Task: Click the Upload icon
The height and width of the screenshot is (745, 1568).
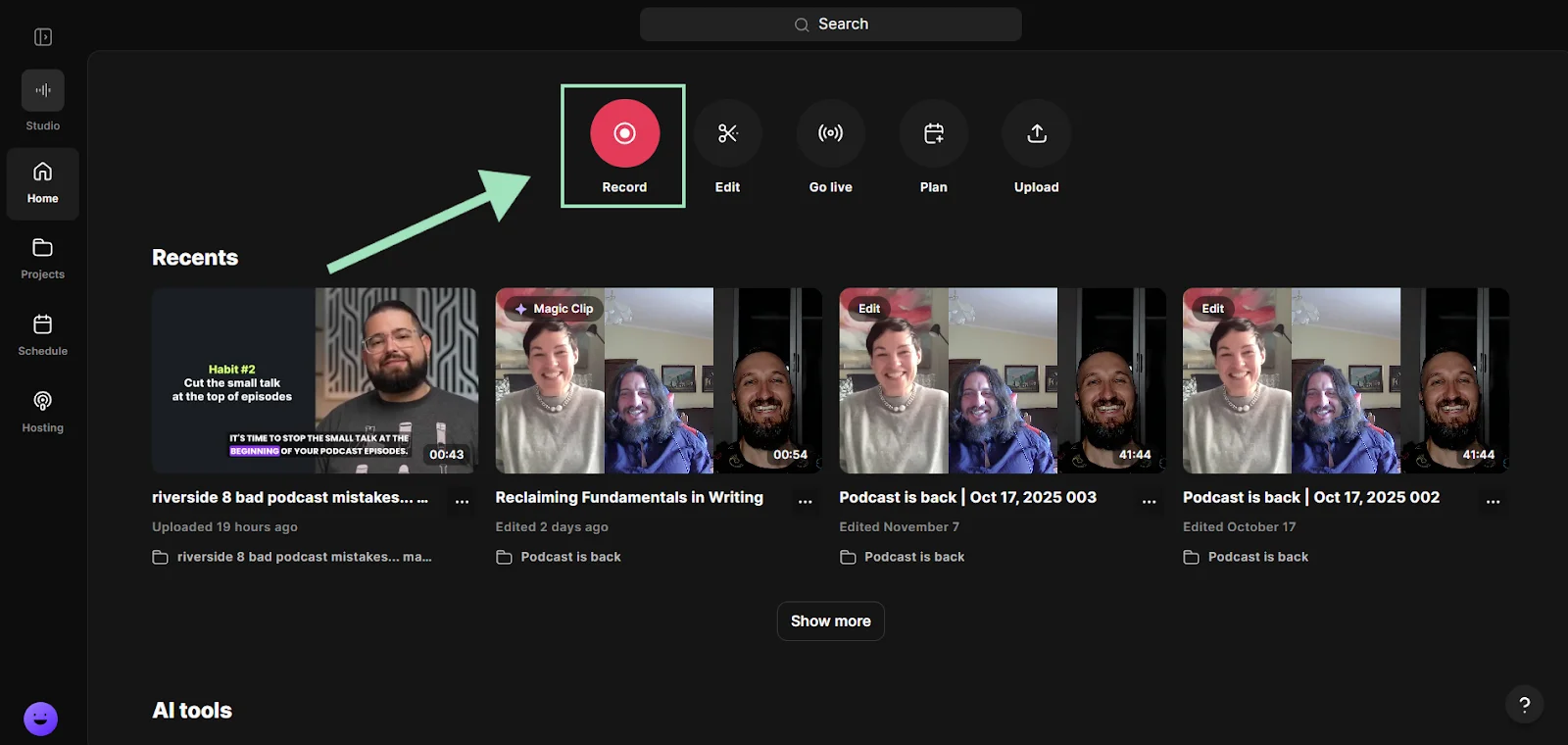Action: pos(1037,133)
